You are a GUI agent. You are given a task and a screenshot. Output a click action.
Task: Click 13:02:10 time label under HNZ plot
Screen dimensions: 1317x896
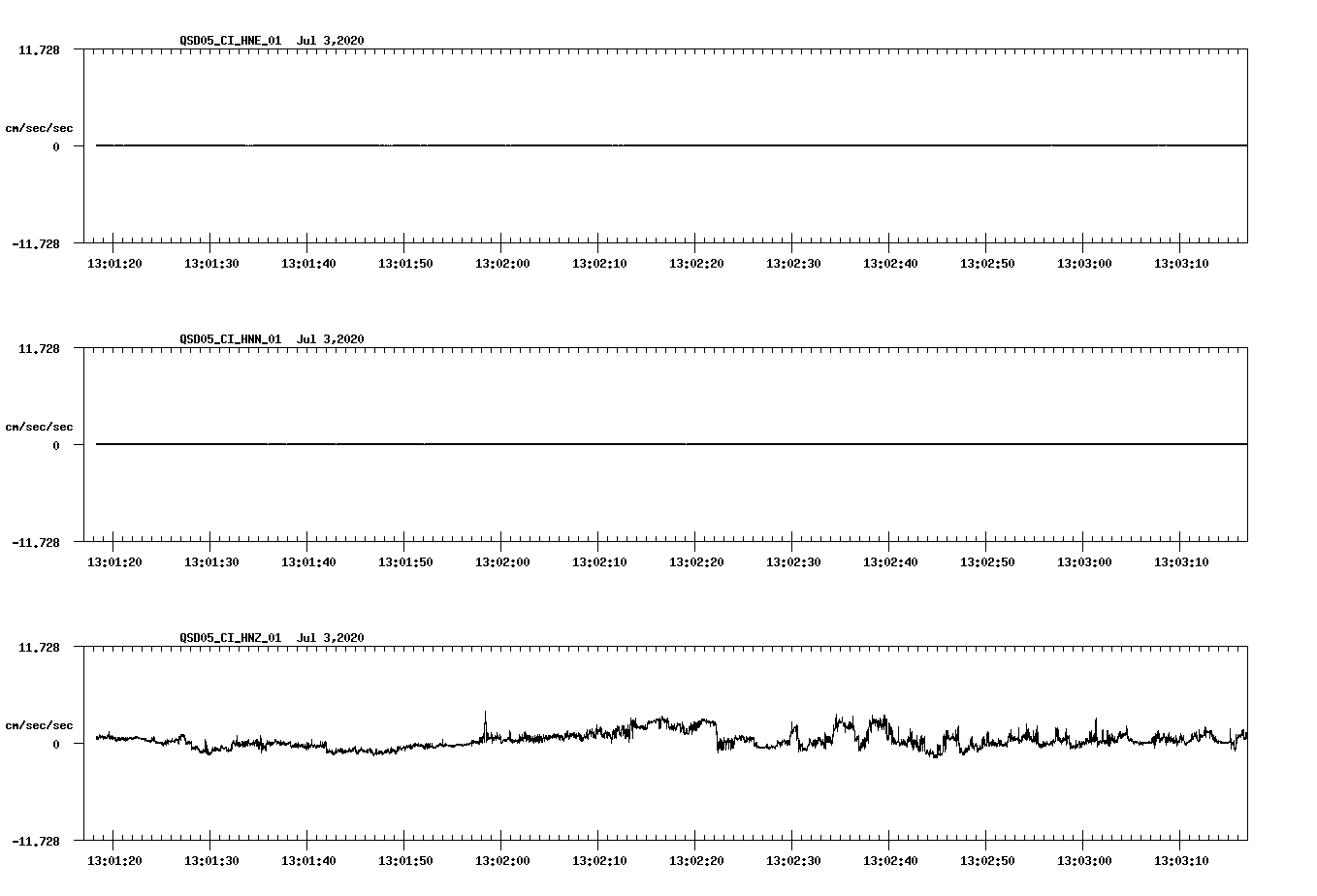pos(599,861)
